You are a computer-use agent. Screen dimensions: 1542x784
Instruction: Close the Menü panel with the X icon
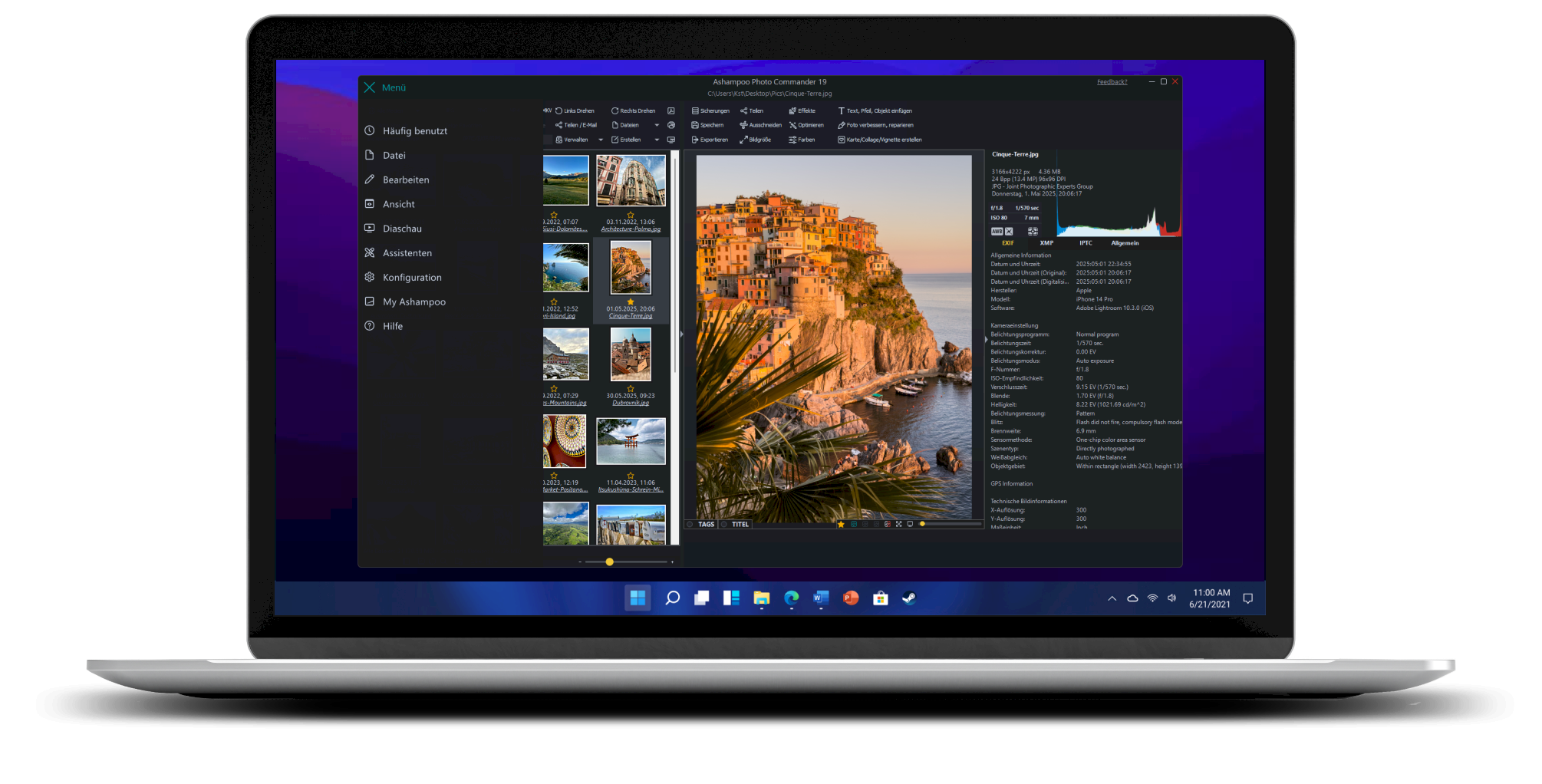pos(370,87)
